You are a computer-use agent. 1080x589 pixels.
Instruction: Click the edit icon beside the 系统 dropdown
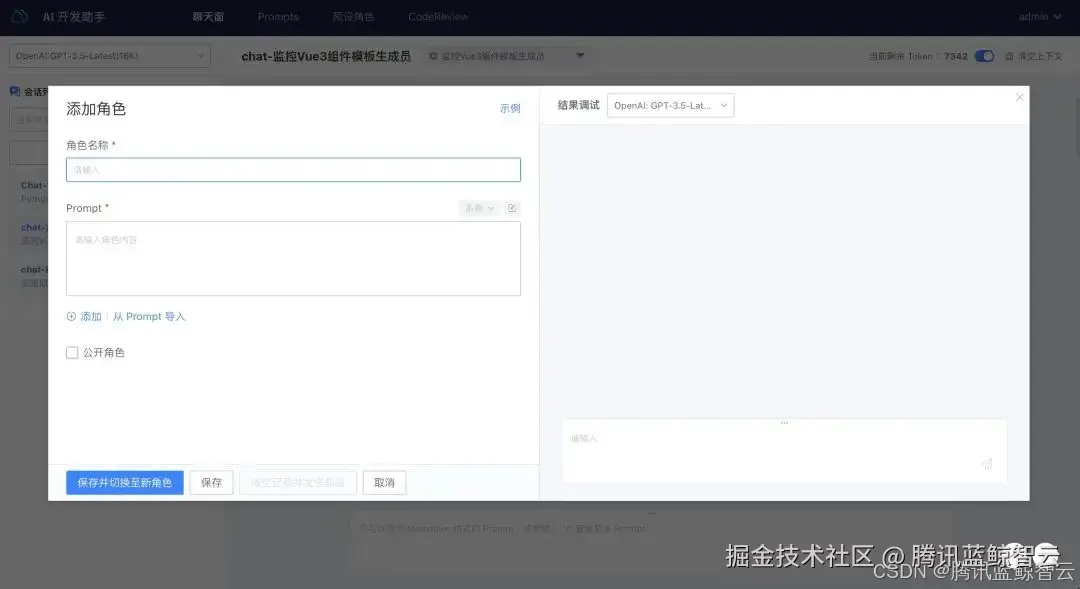(x=512, y=207)
